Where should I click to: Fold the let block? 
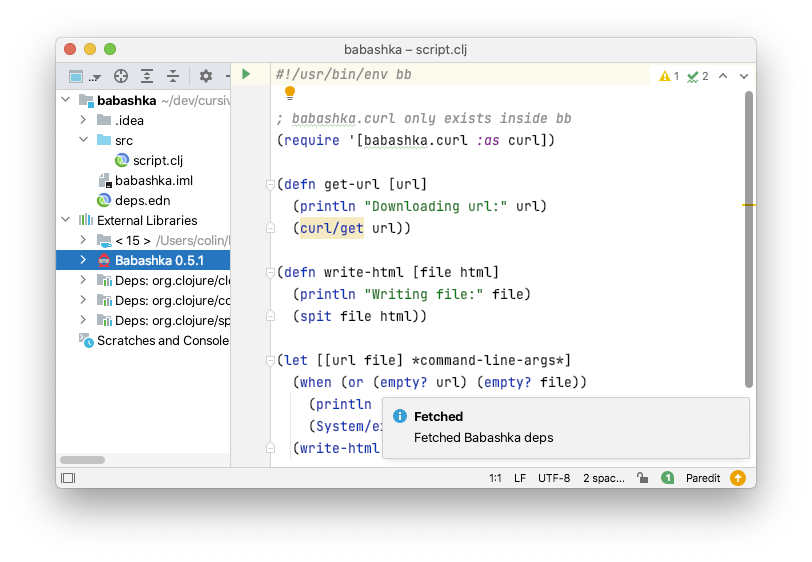(270, 361)
